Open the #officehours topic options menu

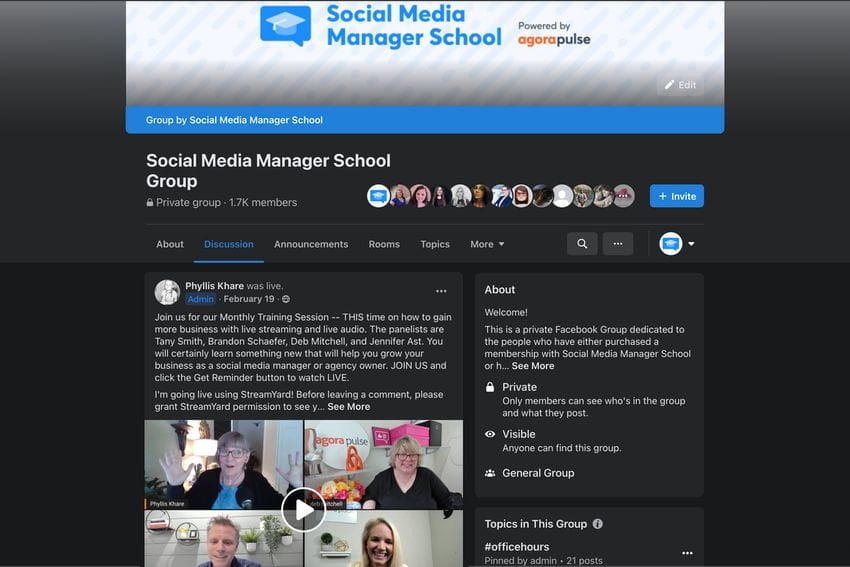click(687, 553)
